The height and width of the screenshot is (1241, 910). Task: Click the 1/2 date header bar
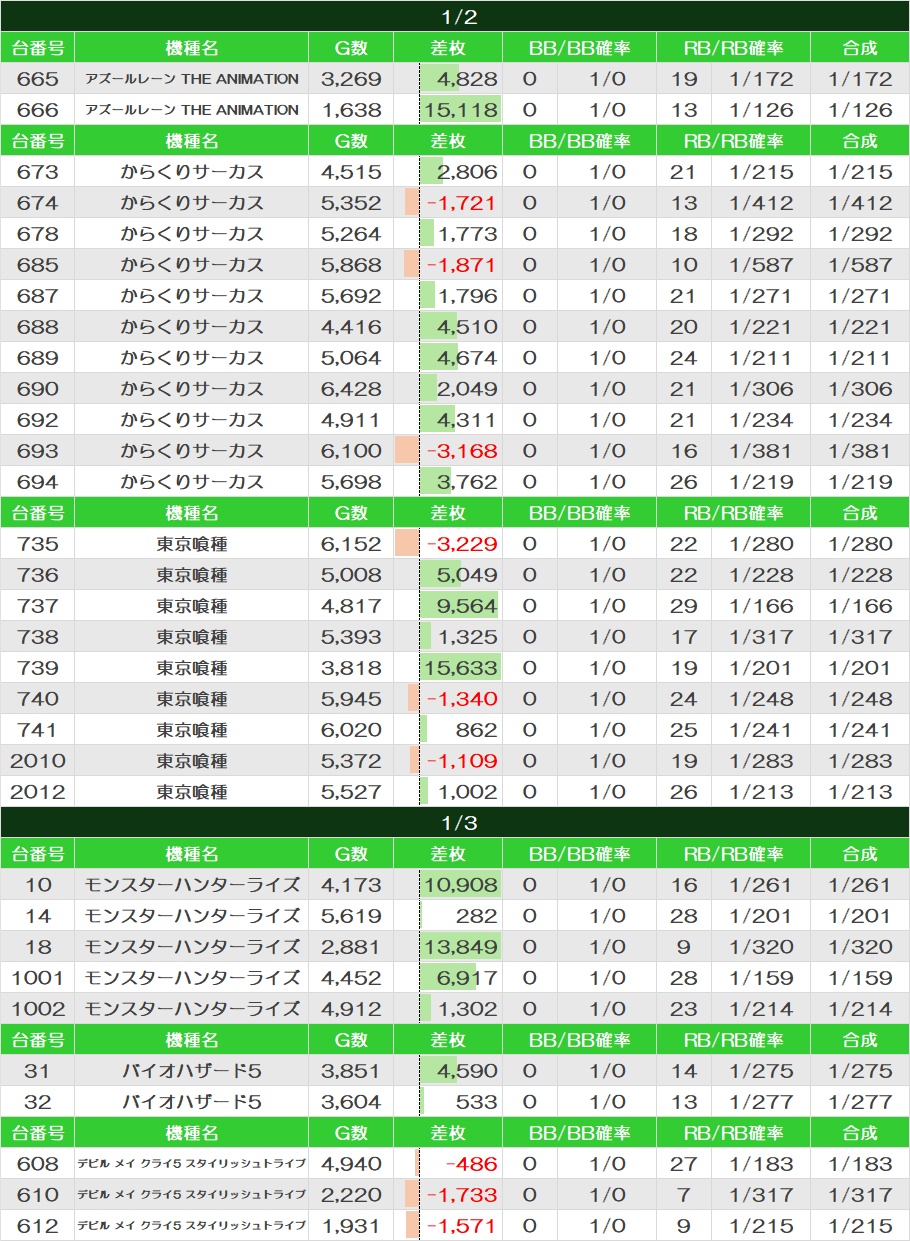coord(455,17)
